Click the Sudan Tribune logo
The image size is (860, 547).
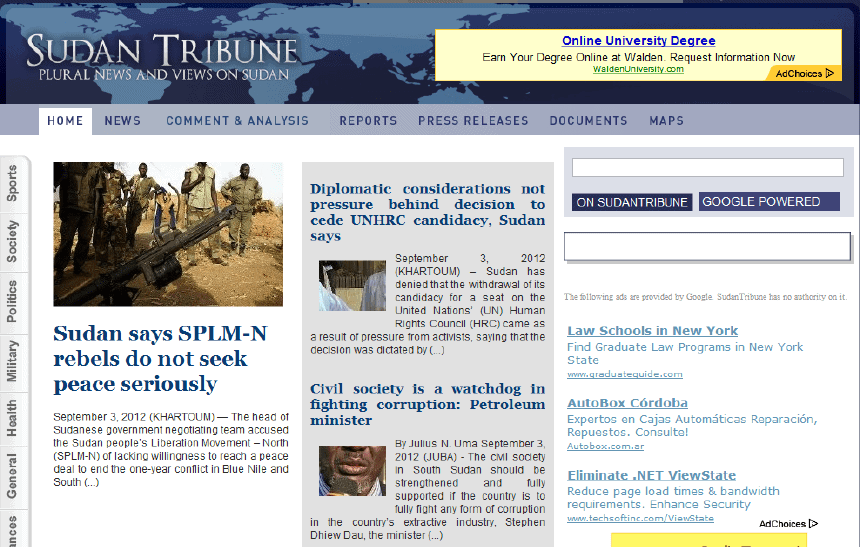tap(162, 57)
